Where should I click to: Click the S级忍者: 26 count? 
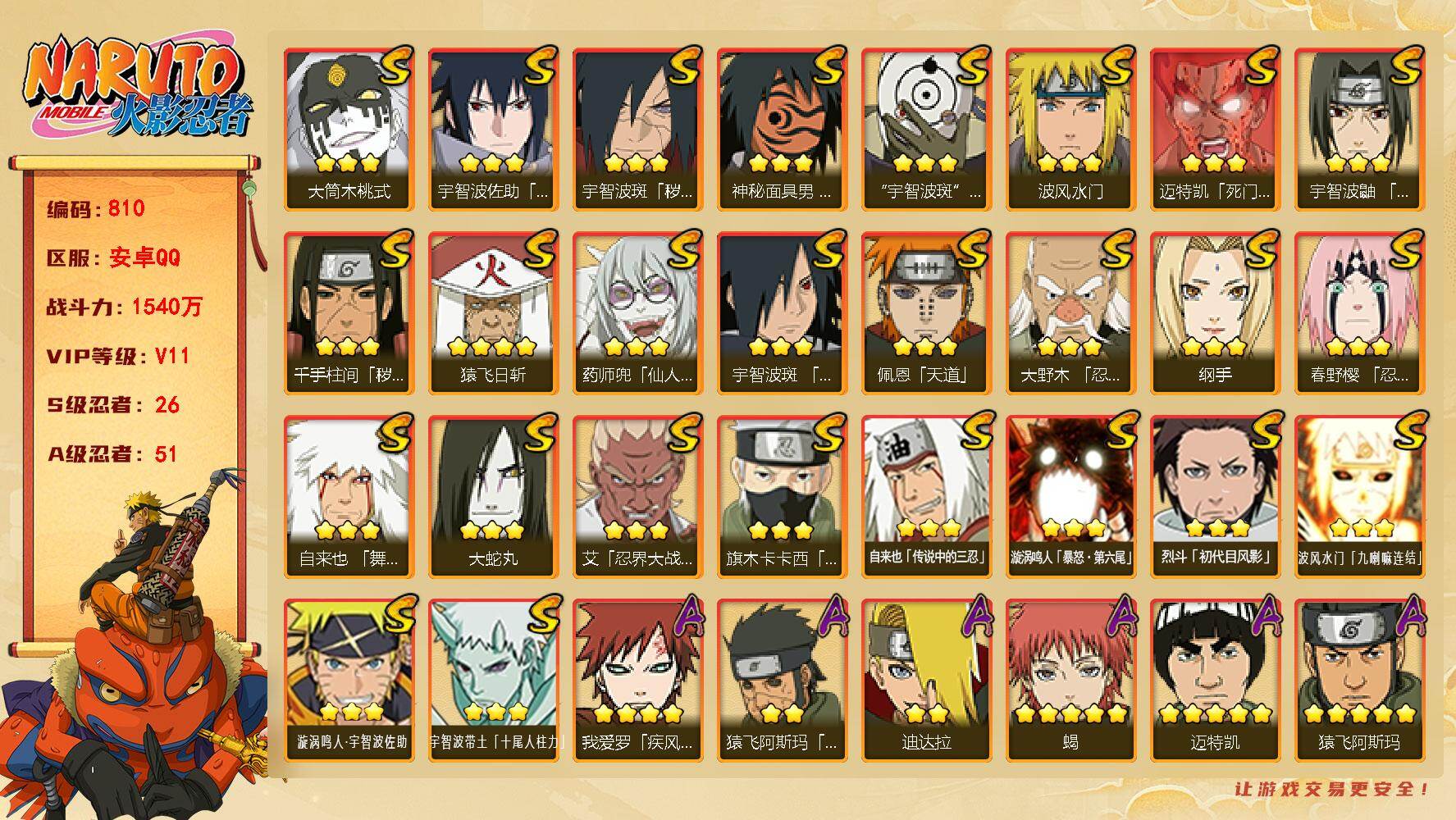tap(112, 405)
